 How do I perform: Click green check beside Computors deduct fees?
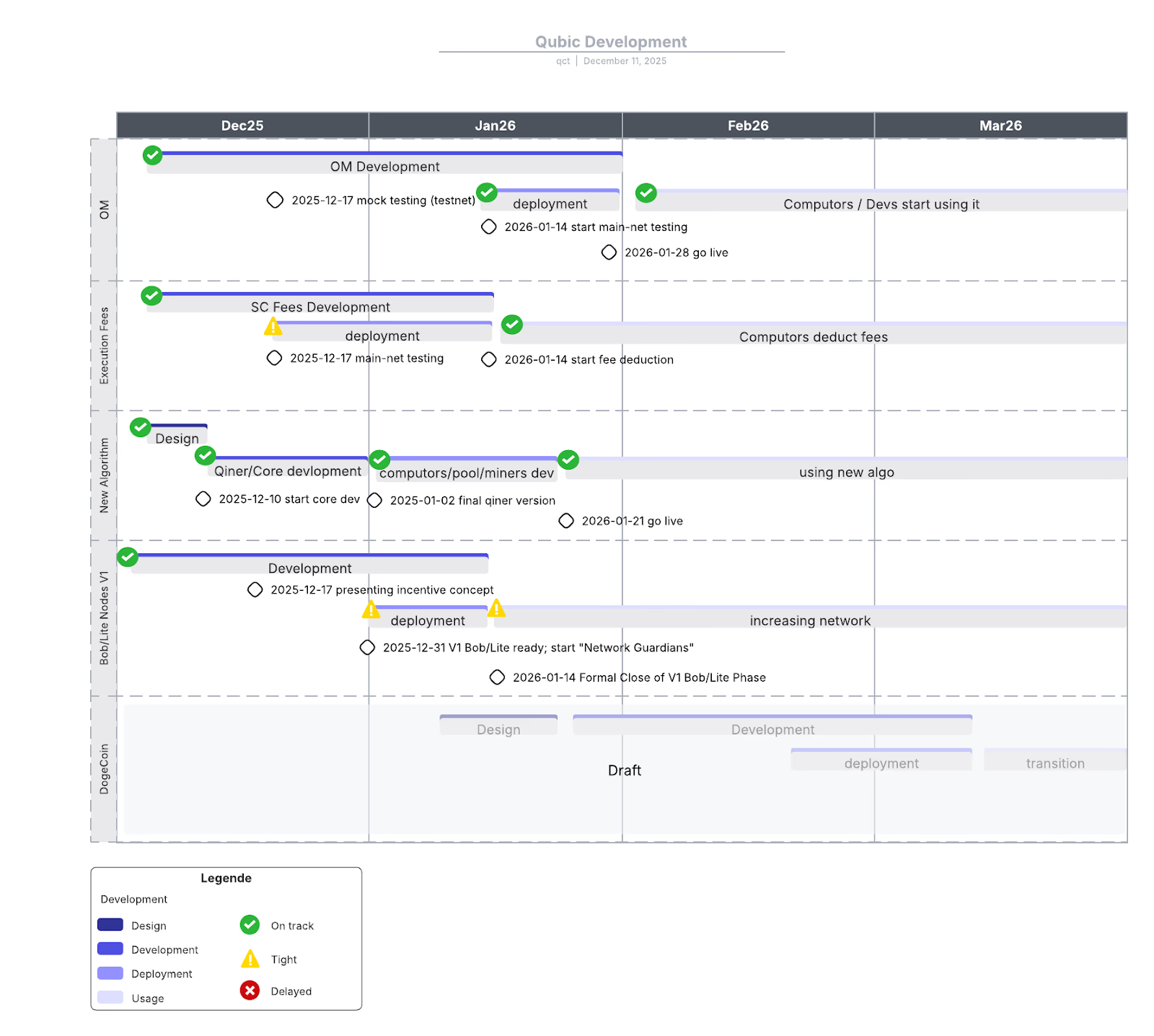pyautogui.click(x=512, y=325)
